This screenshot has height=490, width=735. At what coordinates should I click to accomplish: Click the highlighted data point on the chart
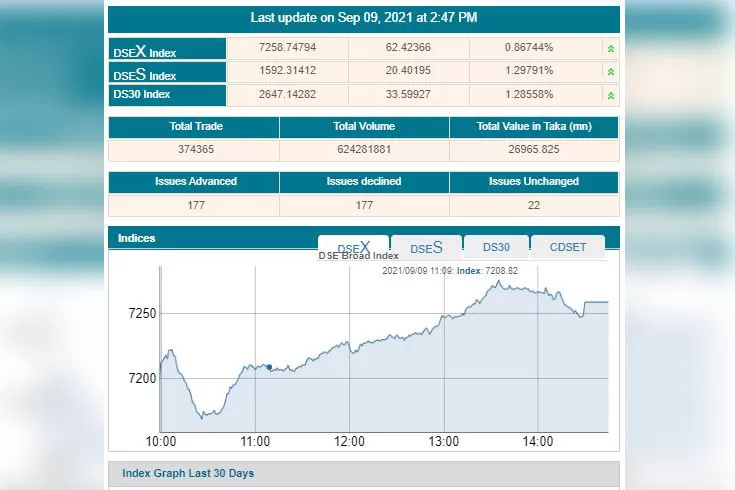[269, 367]
